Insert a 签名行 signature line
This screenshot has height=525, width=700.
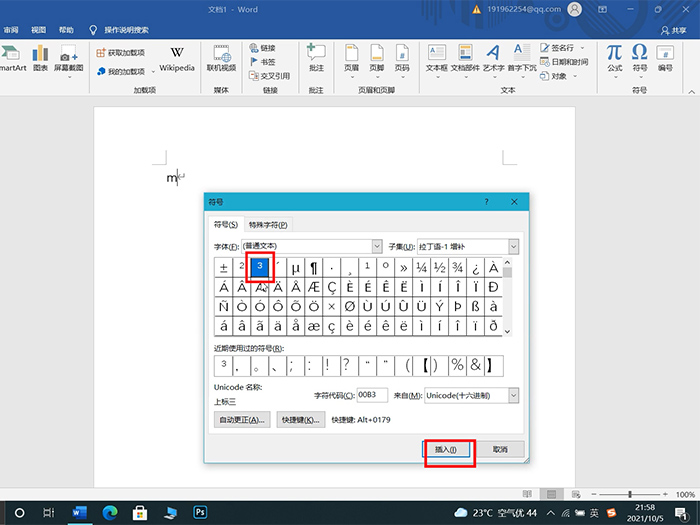pos(557,48)
